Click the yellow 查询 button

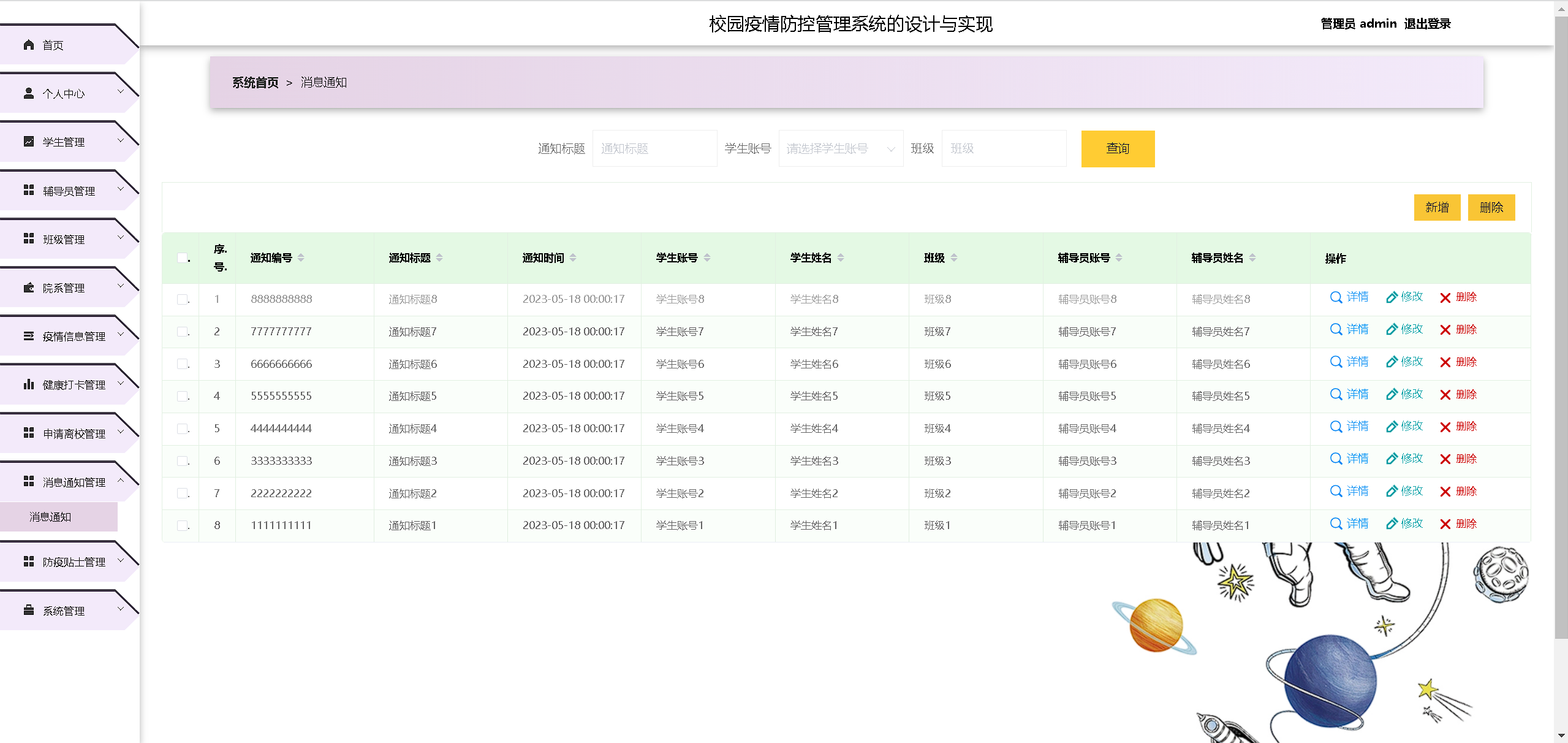tap(1117, 149)
